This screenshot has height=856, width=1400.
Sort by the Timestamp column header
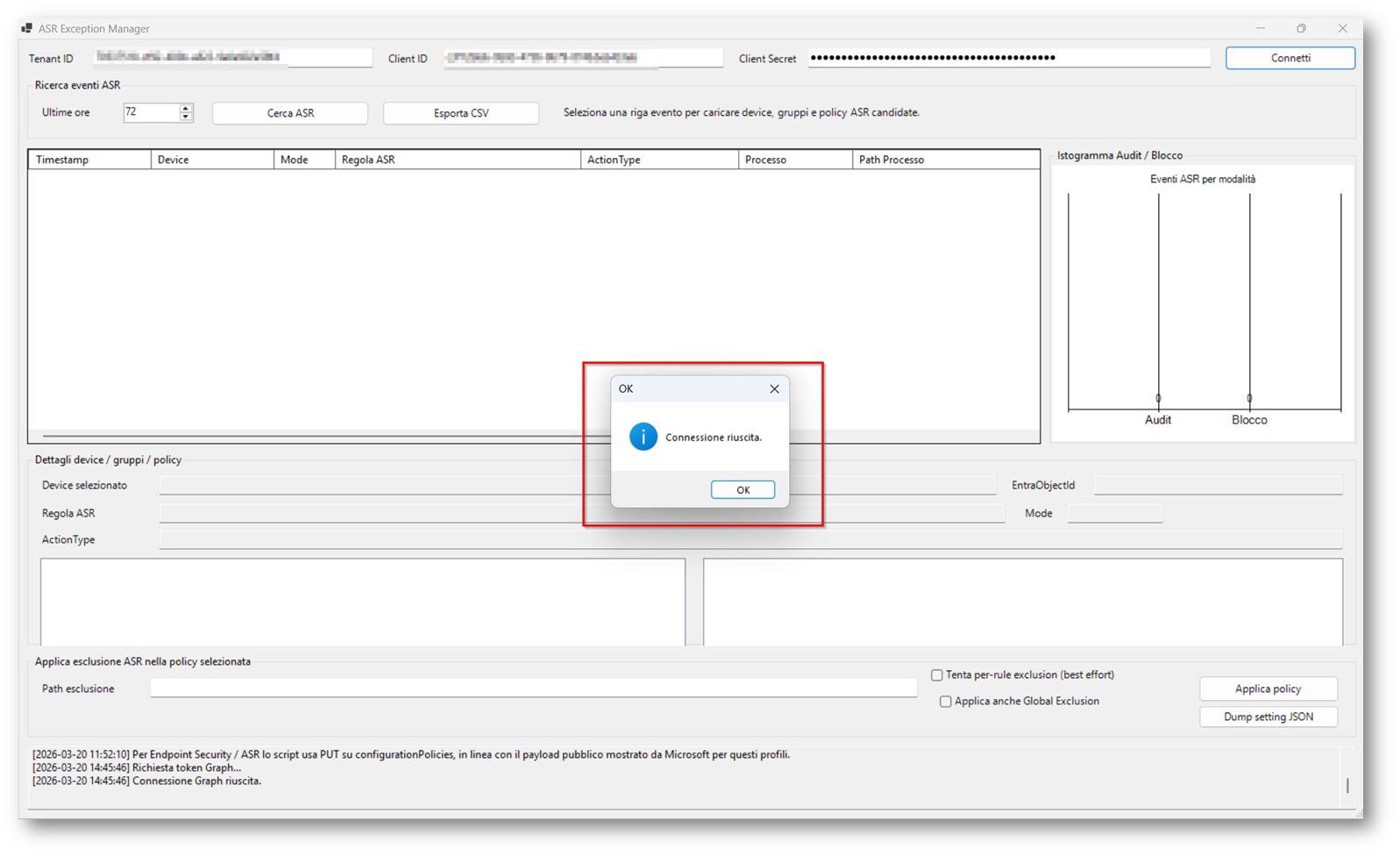(89, 160)
